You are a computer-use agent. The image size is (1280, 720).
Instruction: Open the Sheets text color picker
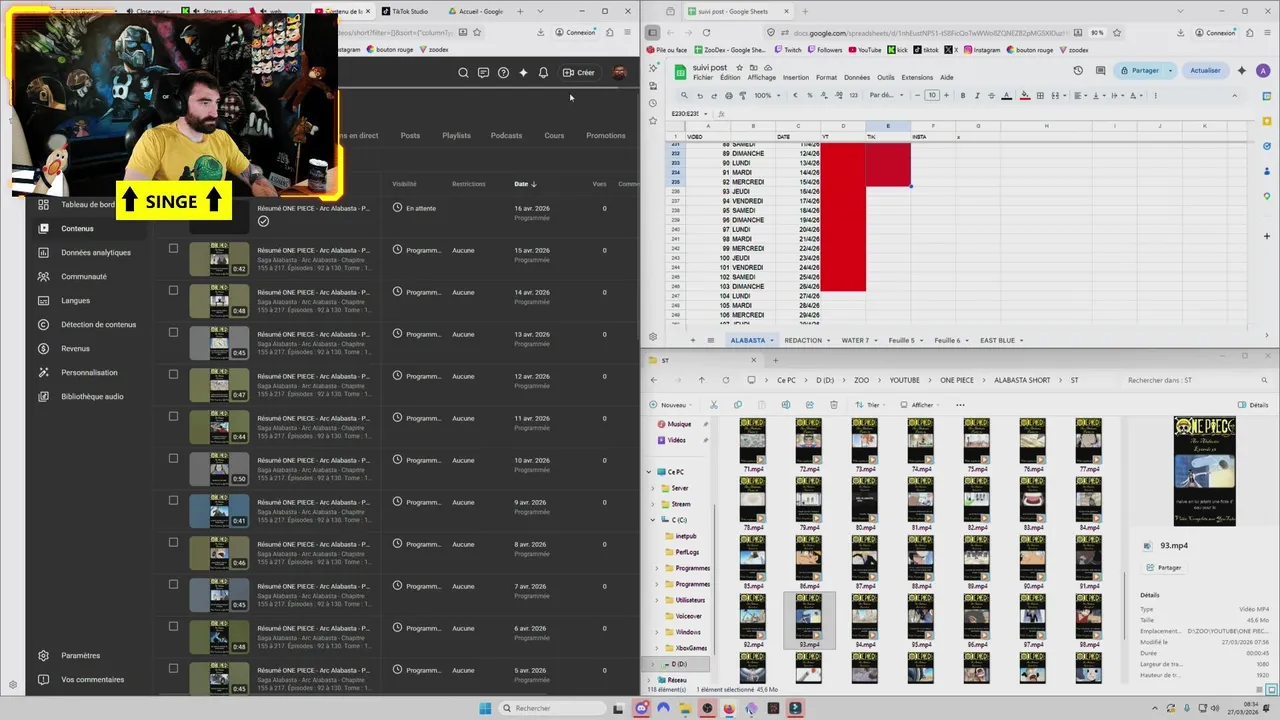click(x=1009, y=95)
